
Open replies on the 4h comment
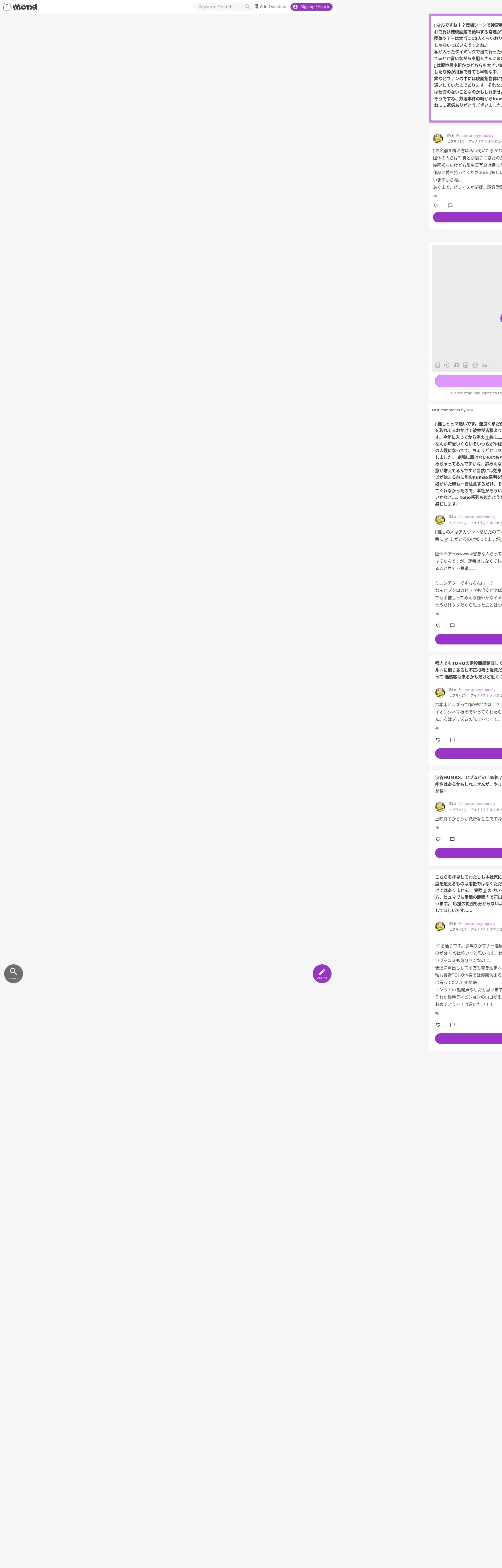452,740
